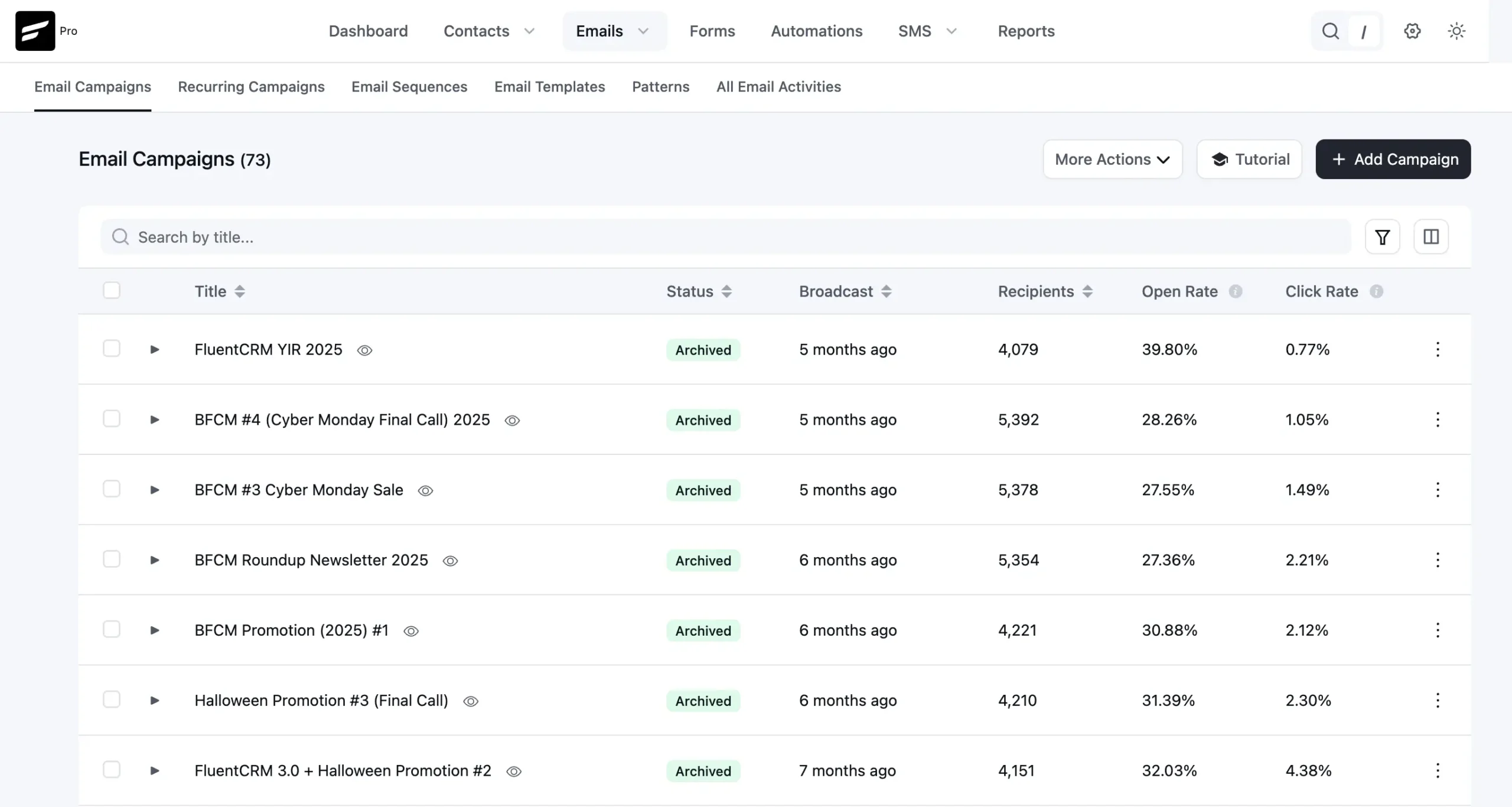The image size is (1512, 807).
Task: Open actions menu for Halloween Promotion #3
Action: 1438,701
